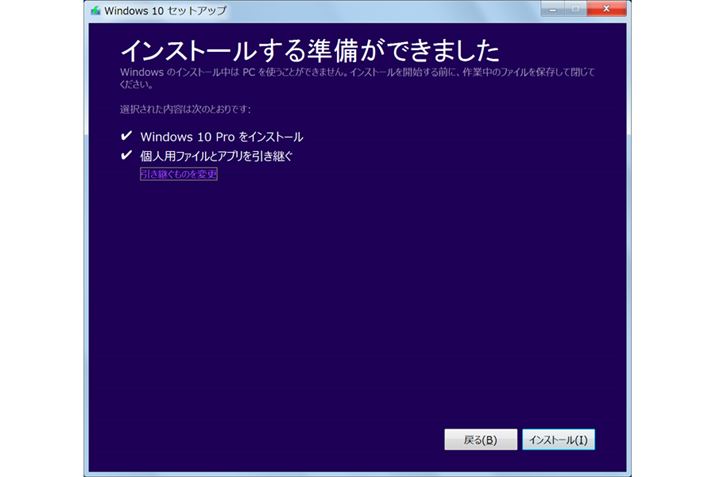715x477 pixels.
Task: Click the disabled maximize button in title bar
Action: tap(576, 9)
